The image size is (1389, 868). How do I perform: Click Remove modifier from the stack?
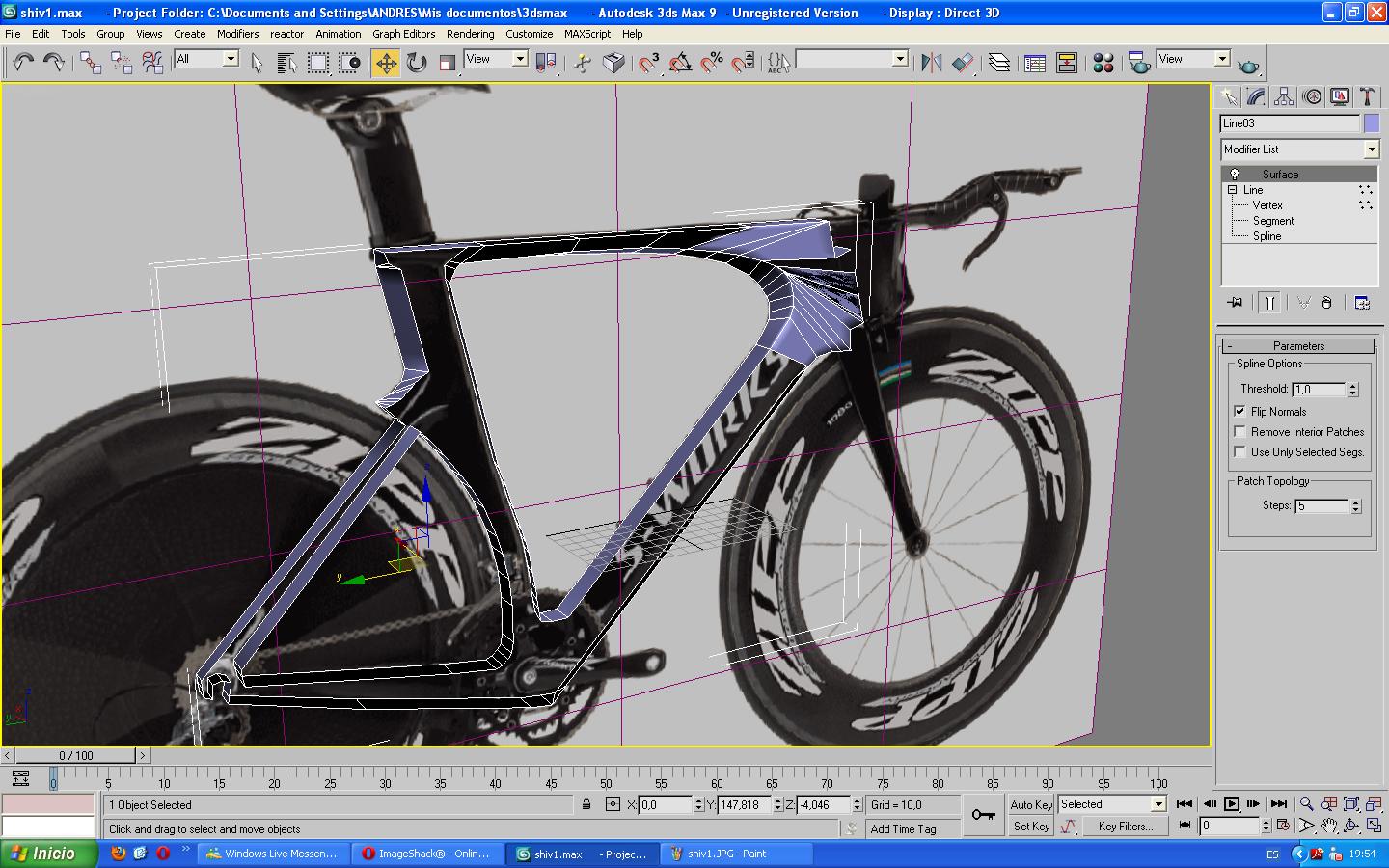1326,303
